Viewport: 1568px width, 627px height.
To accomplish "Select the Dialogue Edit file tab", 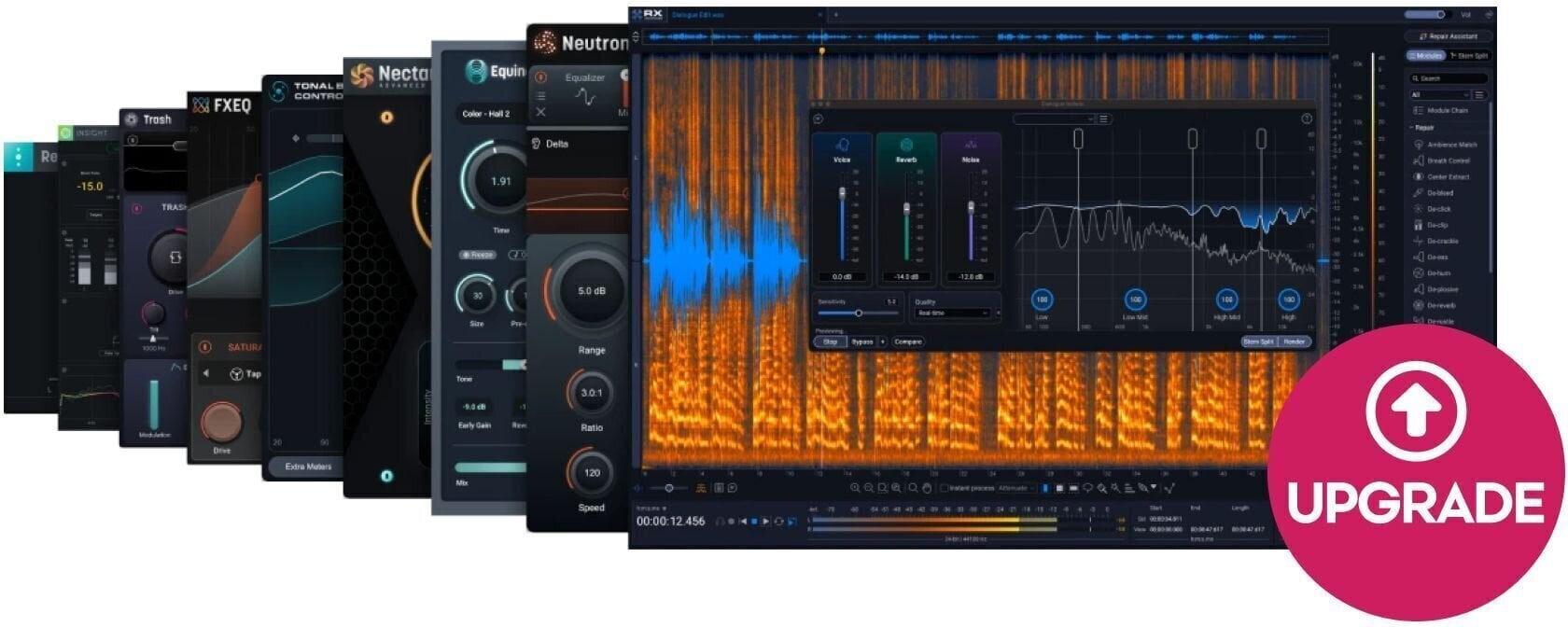I will point(698,15).
